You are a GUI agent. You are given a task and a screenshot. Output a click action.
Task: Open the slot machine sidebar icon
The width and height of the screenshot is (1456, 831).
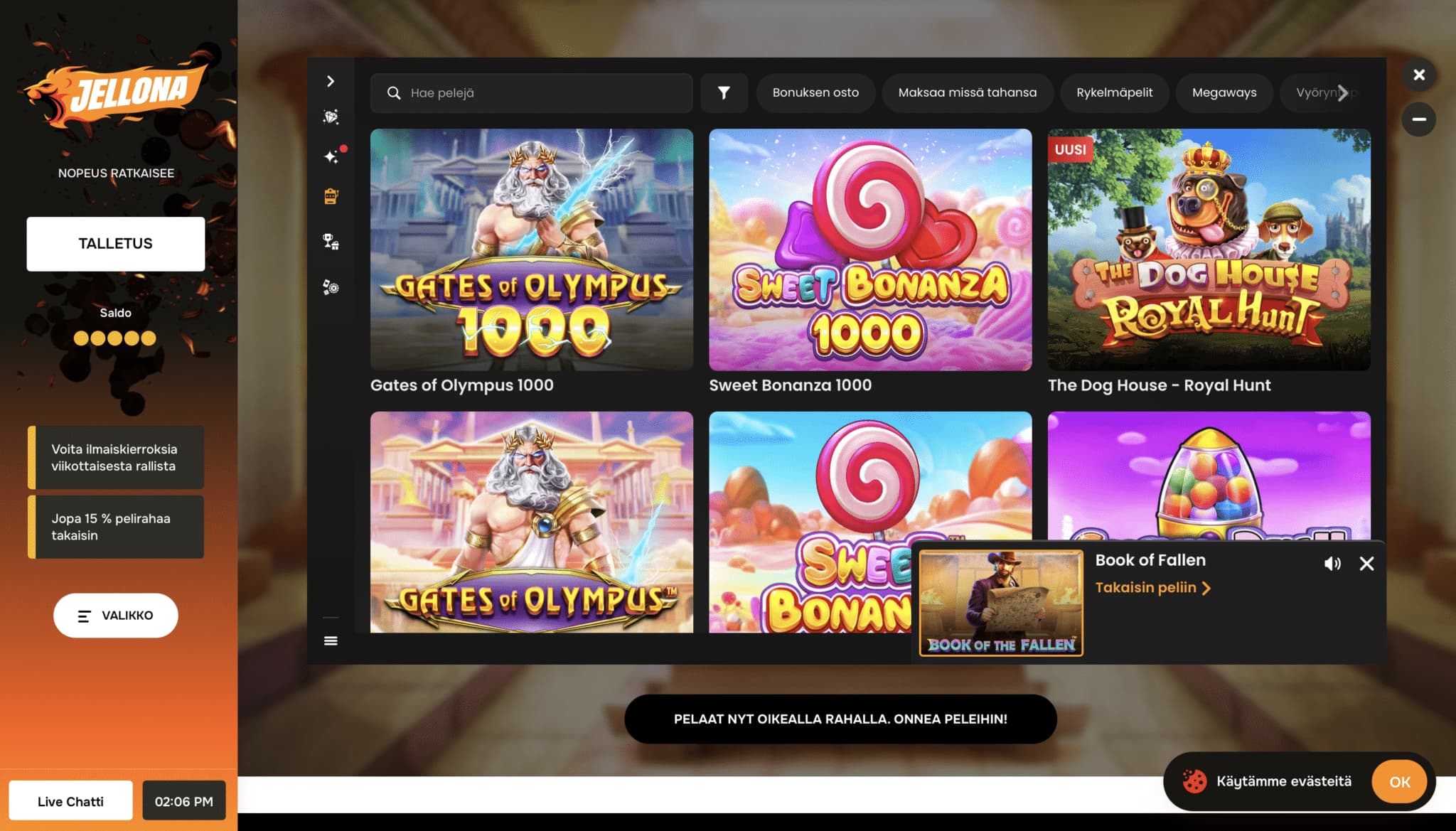pos(331,196)
